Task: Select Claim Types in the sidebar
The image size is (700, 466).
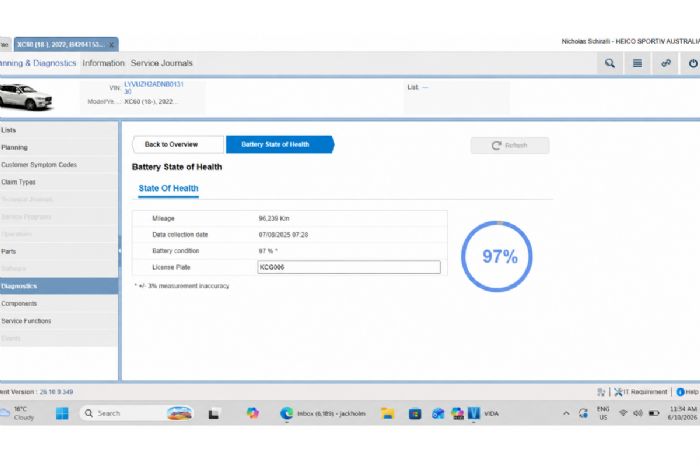Action: [x=59, y=182]
